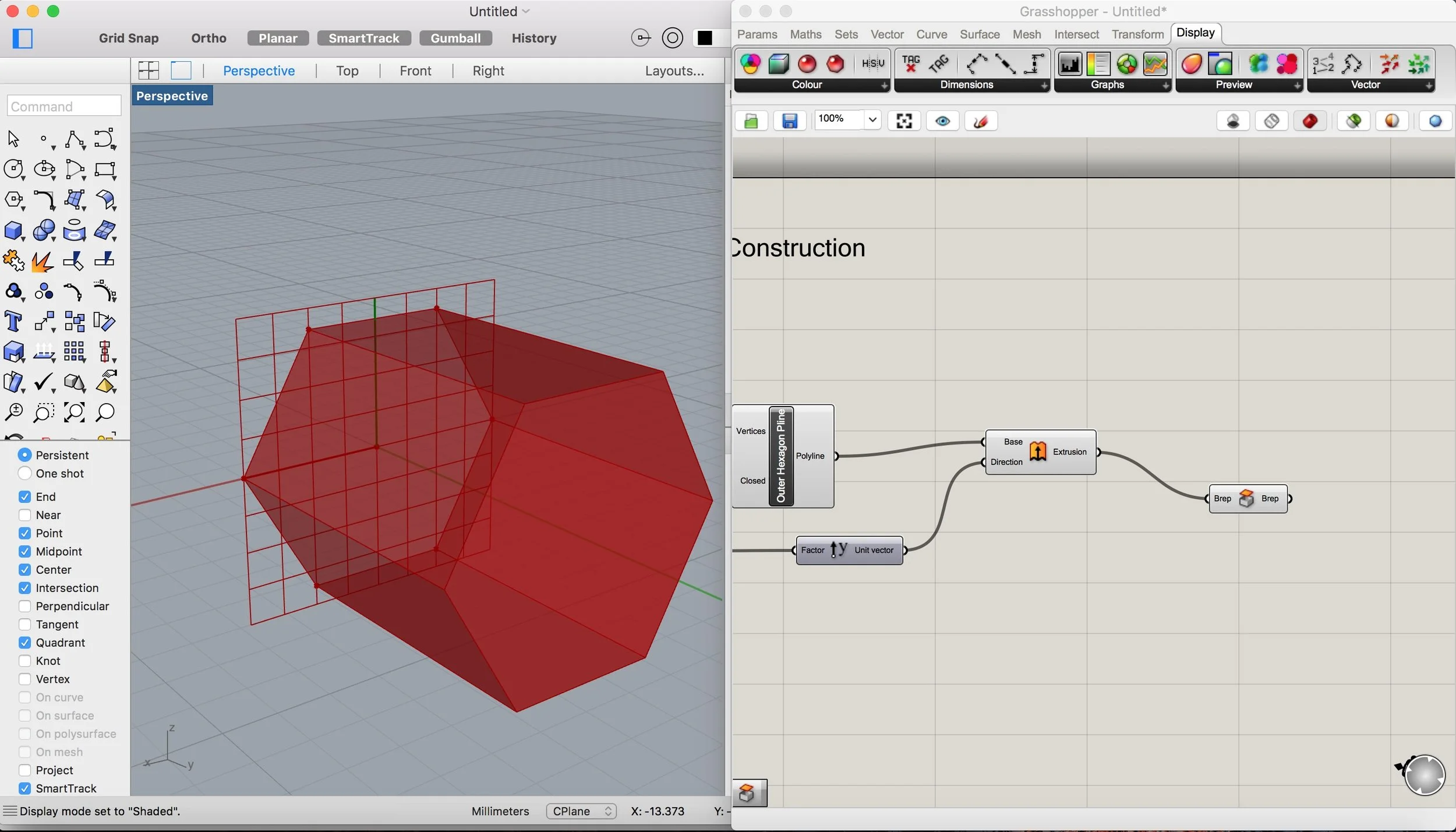Select the Legend component in Graphs
Image resolution: width=1456 pixels, height=832 pixels.
pos(1098,64)
